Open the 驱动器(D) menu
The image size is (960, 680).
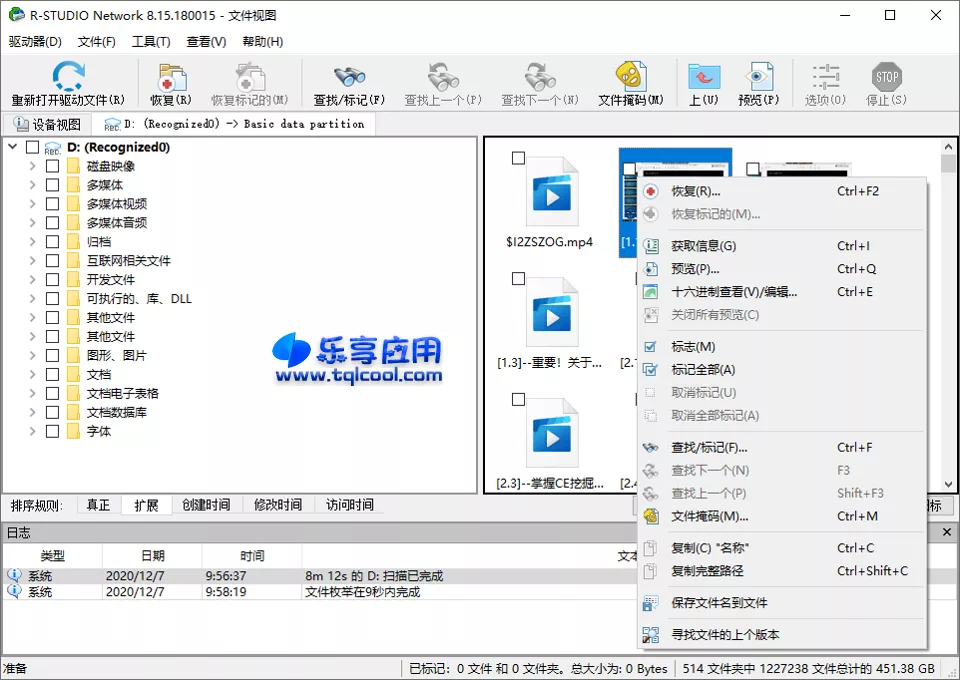[x=36, y=42]
